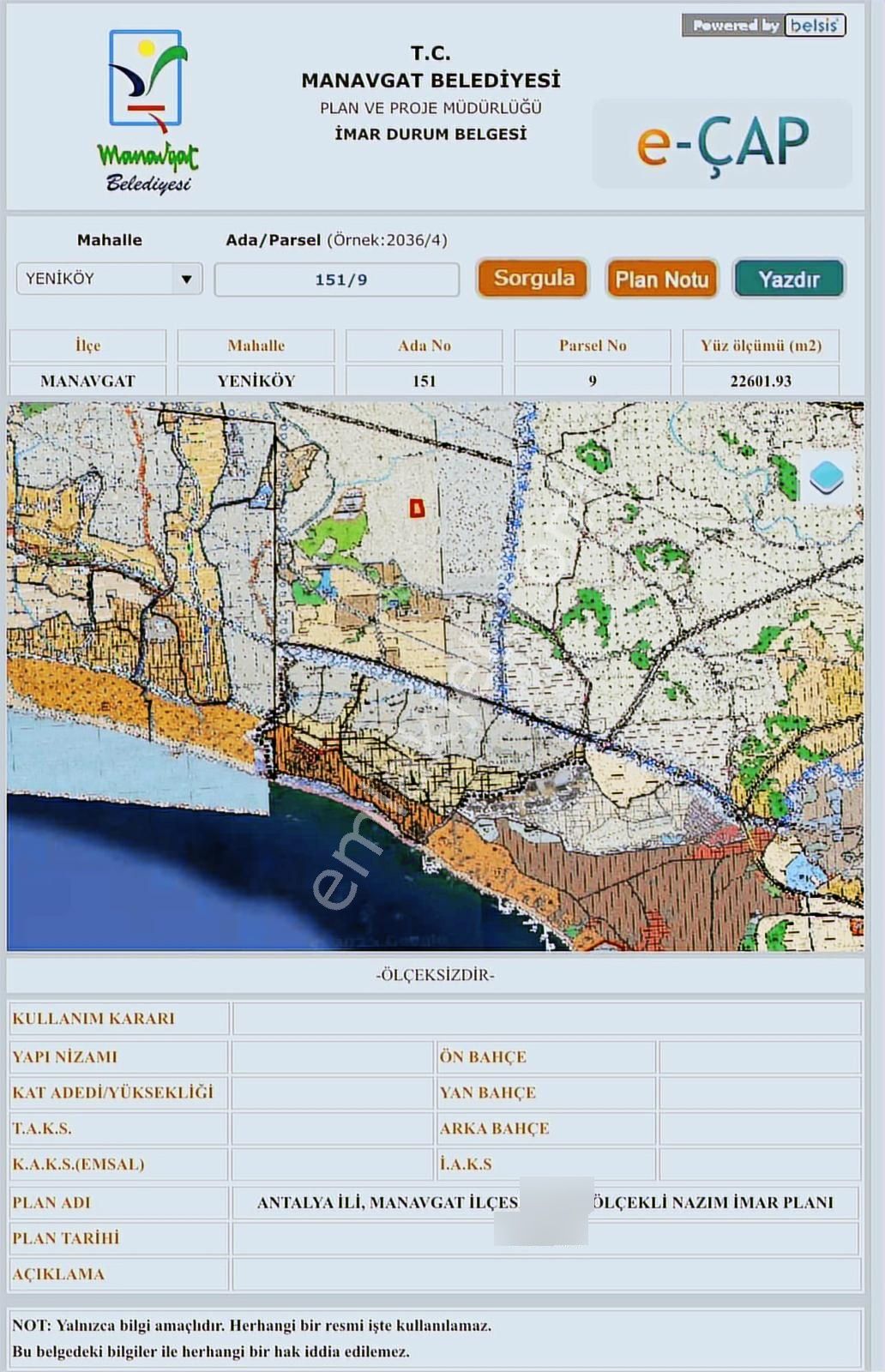Click the MANAVGAT BELEDİYESİ title
This screenshot has width=885, height=1372.
tap(430, 81)
